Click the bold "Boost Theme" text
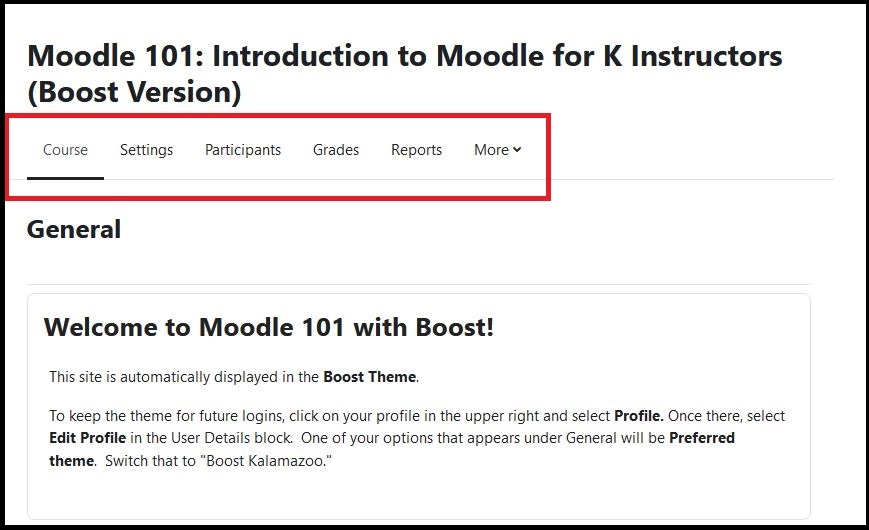 (x=370, y=377)
